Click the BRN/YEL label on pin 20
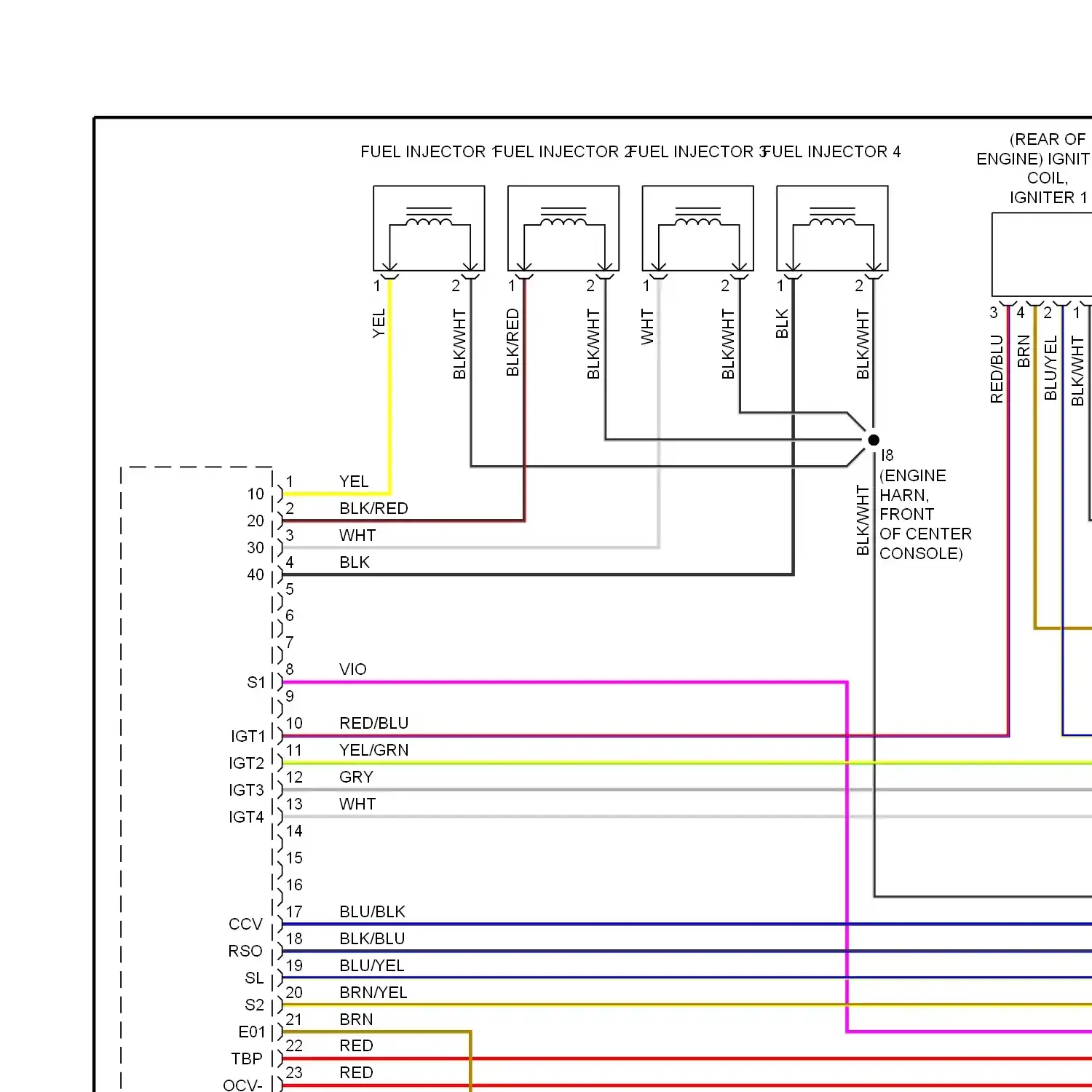The width and height of the screenshot is (1092, 1092). [373, 993]
